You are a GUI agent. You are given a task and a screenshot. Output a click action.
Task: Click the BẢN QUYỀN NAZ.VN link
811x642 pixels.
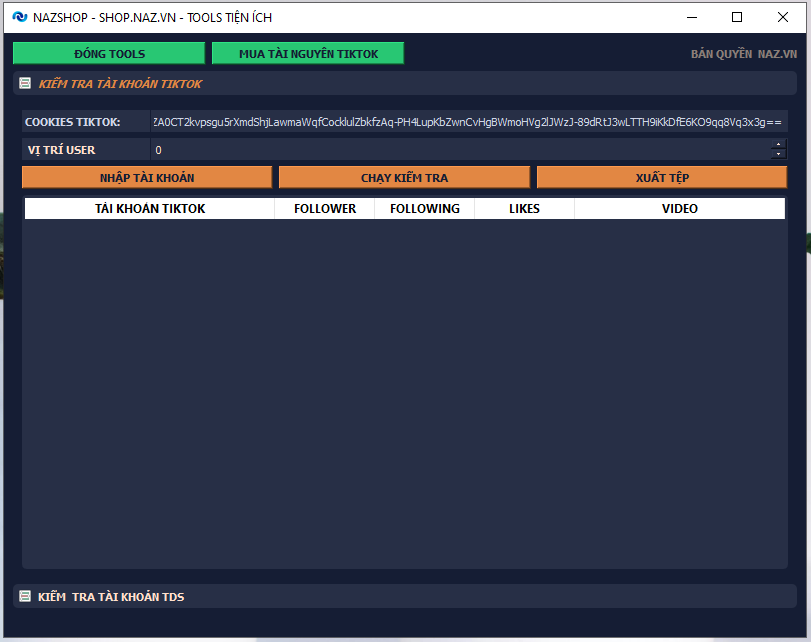pos(744,54)
